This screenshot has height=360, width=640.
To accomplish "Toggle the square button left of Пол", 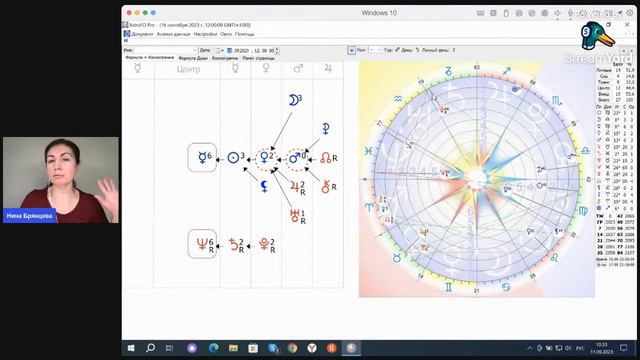I will 351,50.
